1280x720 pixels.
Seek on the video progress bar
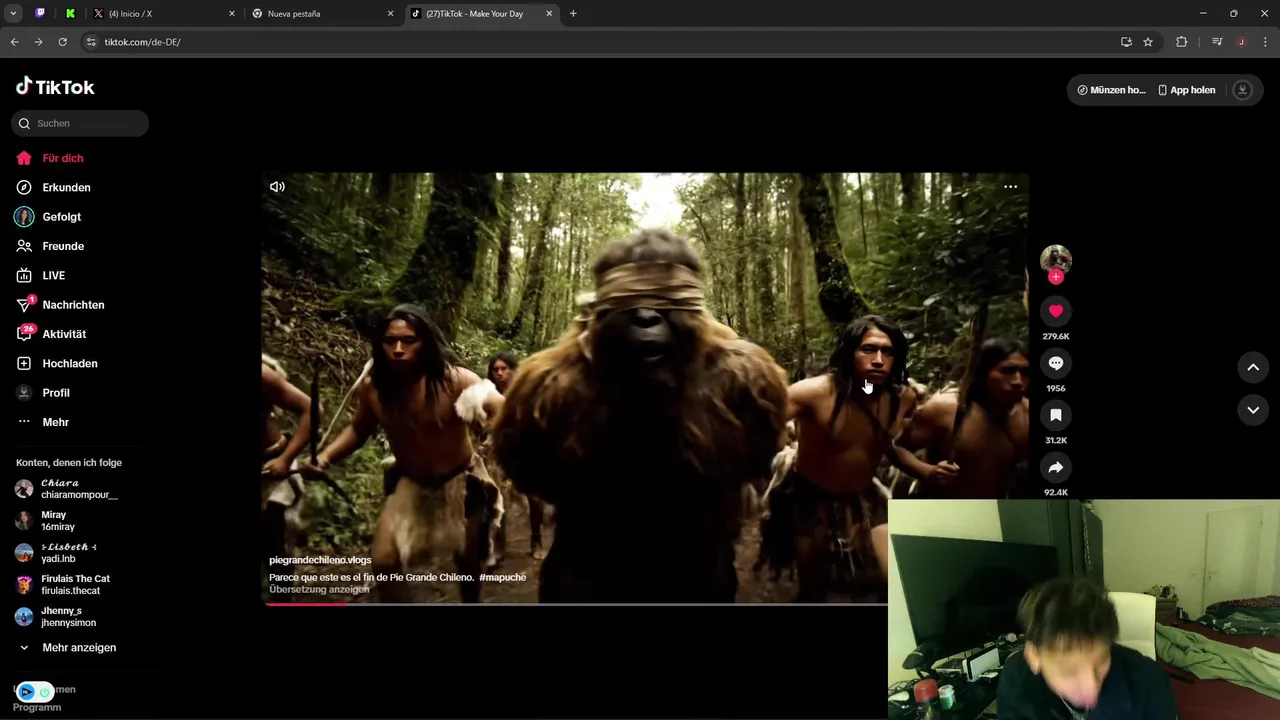(575, 604)
